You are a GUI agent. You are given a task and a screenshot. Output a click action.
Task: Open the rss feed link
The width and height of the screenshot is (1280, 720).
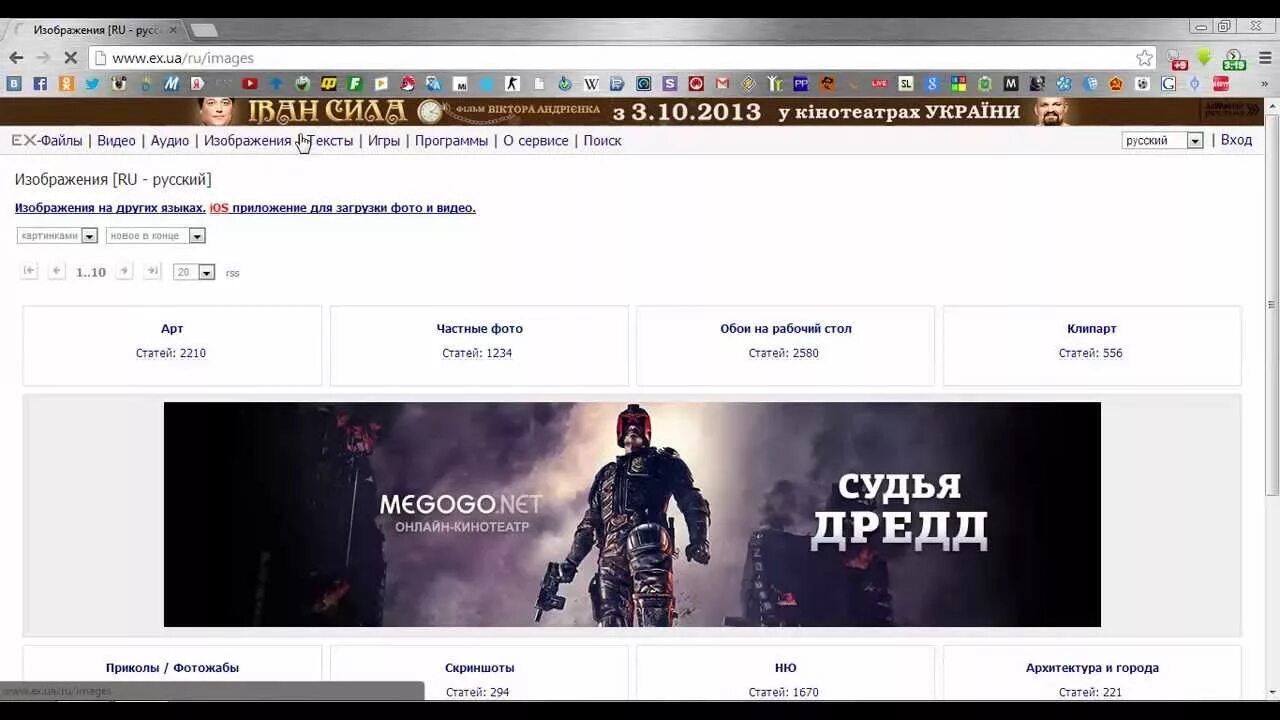232,273
